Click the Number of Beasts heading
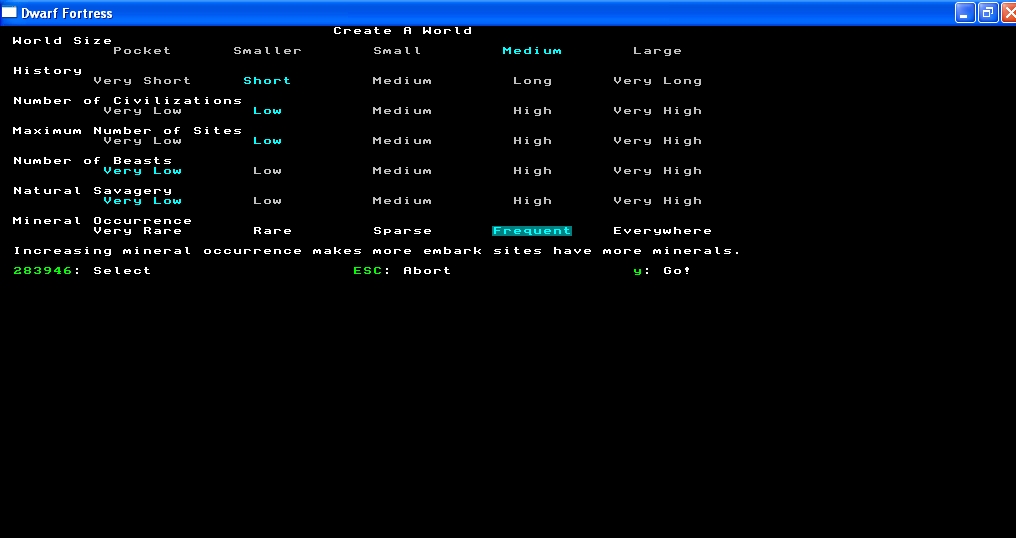Viewport: 1016px width, 538px height. (93, 160)
